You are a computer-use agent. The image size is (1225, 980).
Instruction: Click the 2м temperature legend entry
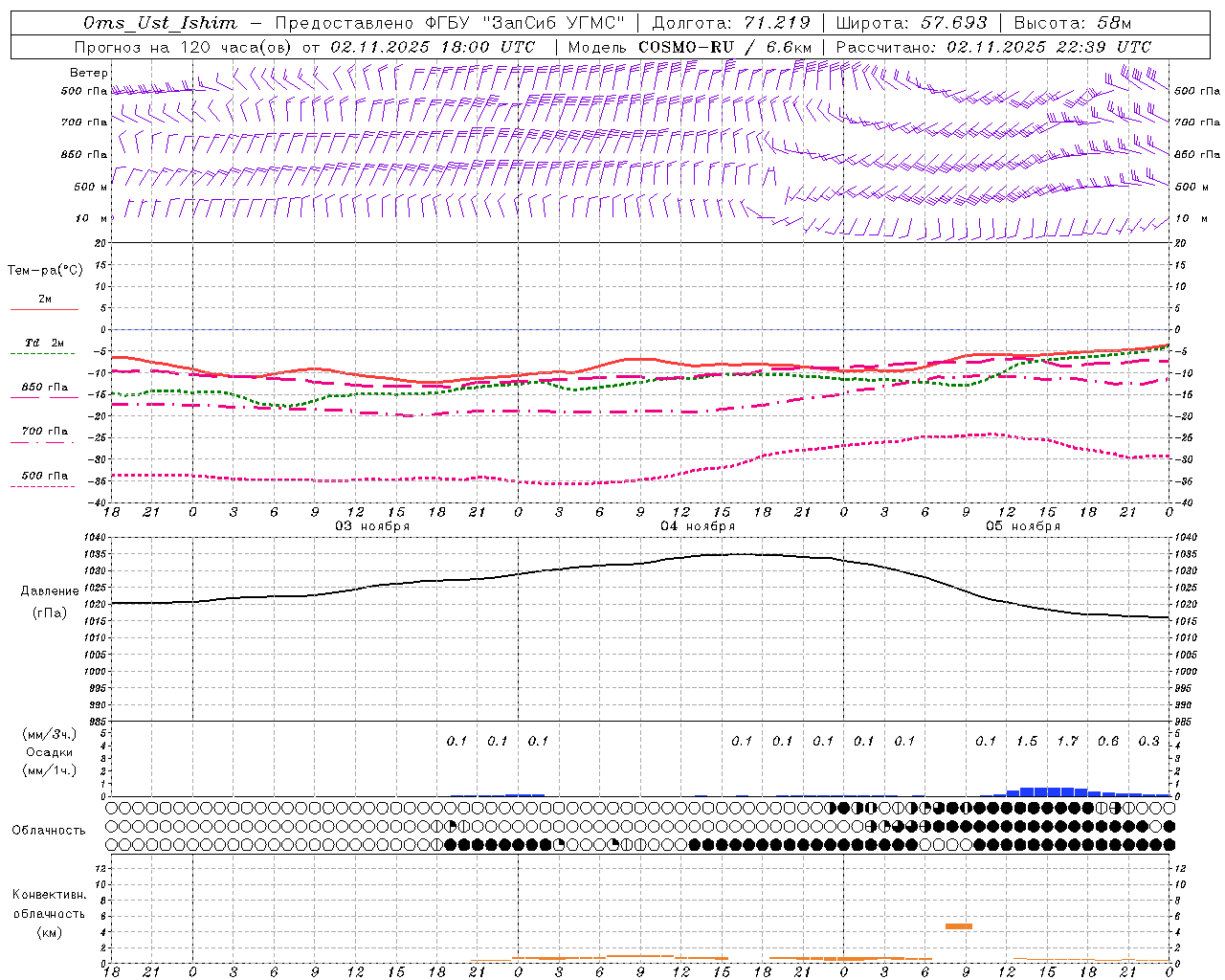(45, 300)
